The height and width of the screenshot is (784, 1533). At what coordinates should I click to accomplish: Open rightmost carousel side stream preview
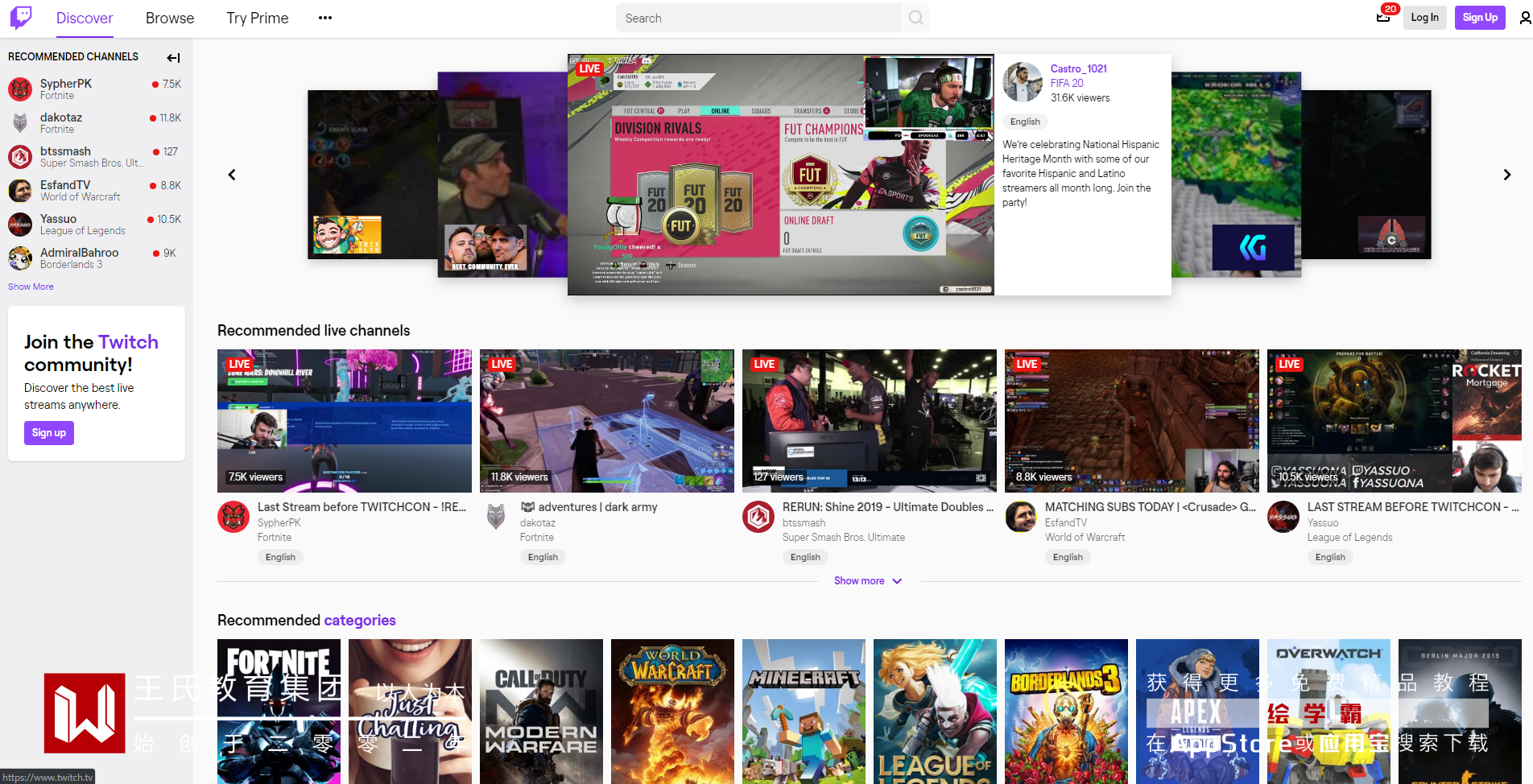pos(1367,175)
